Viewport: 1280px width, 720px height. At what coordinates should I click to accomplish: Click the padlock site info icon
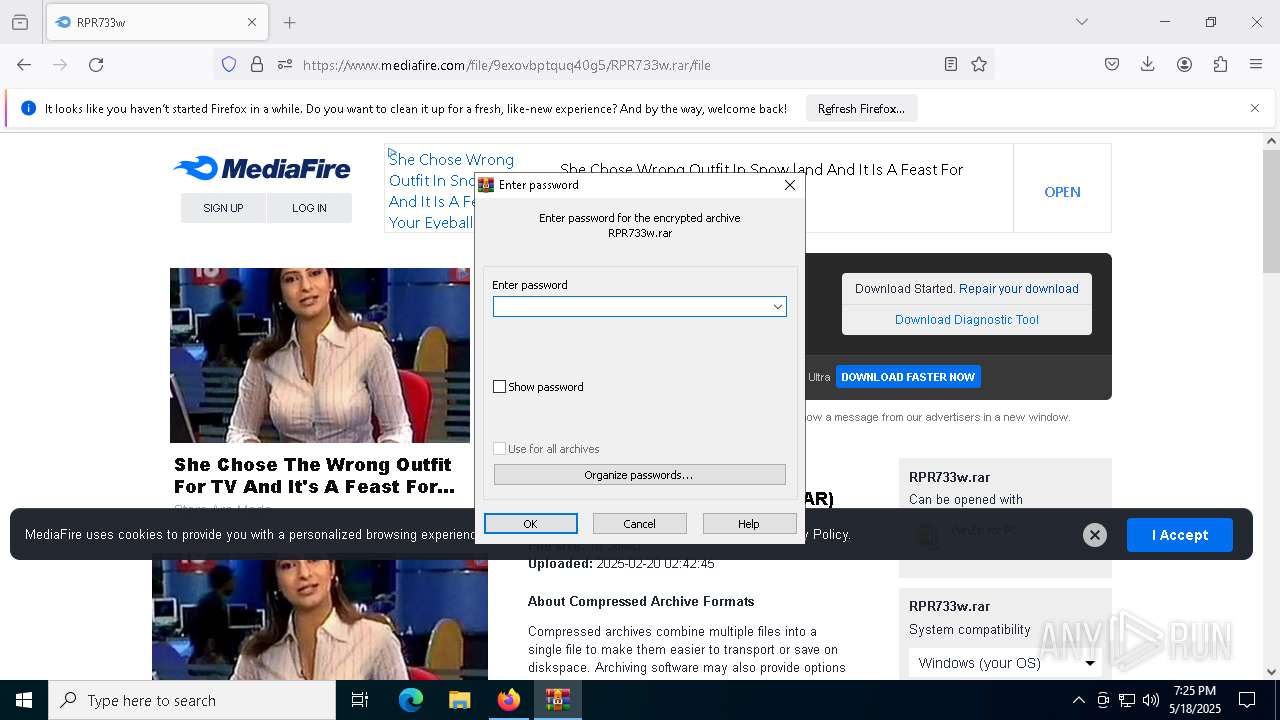click(257, 64)
